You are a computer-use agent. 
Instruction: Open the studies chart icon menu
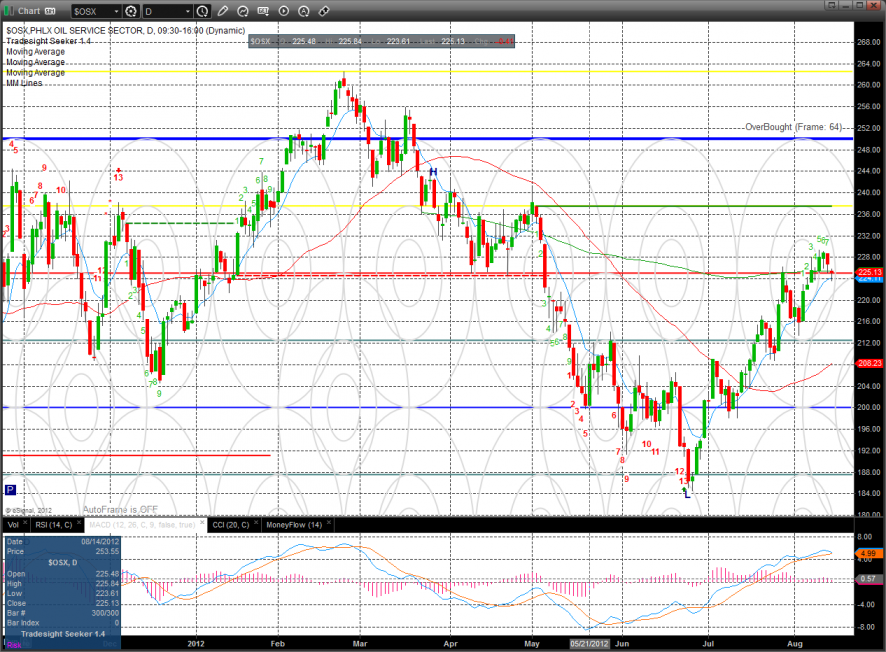coord(243,11)
